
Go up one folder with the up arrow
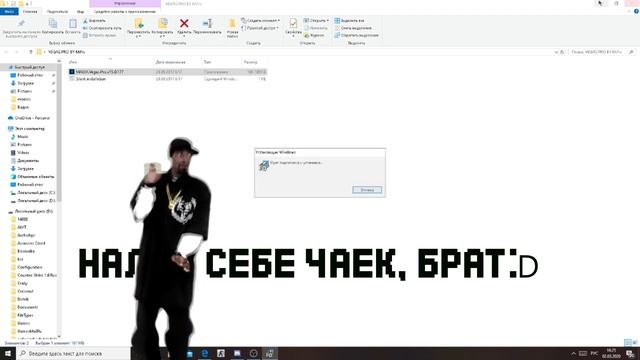point(31,52)
